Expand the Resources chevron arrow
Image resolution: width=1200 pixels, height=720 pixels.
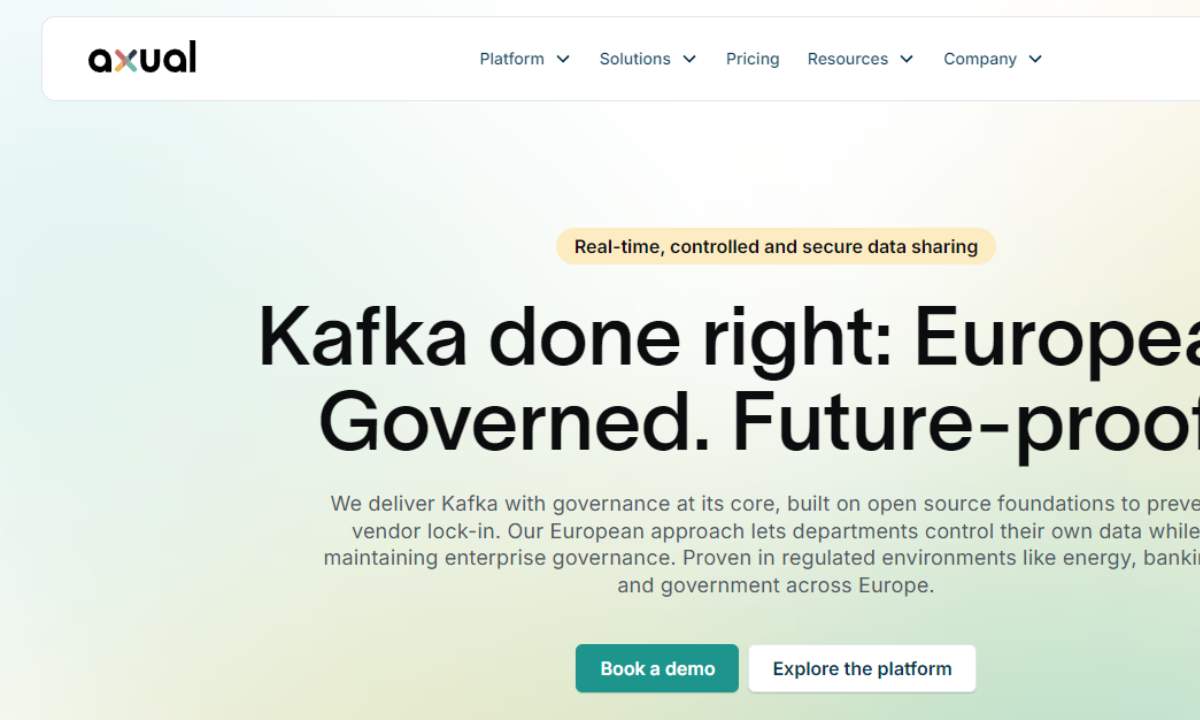[907, 59]
